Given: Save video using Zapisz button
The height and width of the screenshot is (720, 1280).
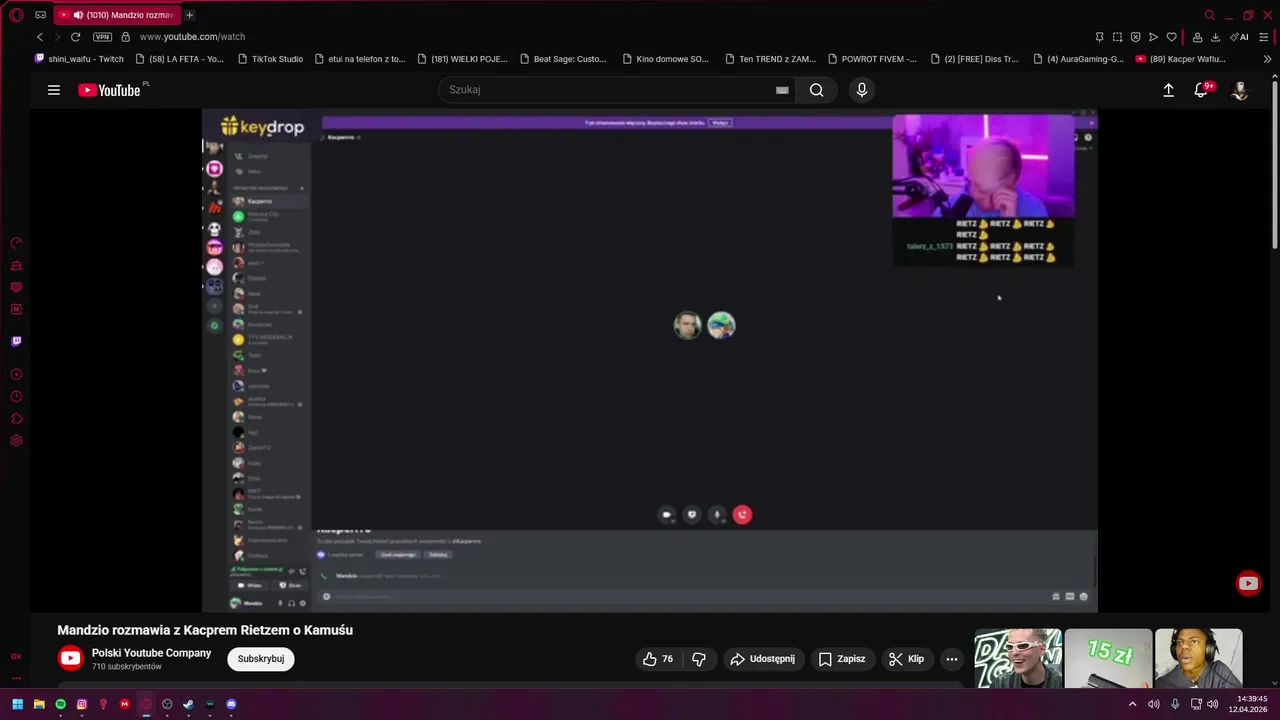Looking at the screenshot, I should tap(842, 659).
